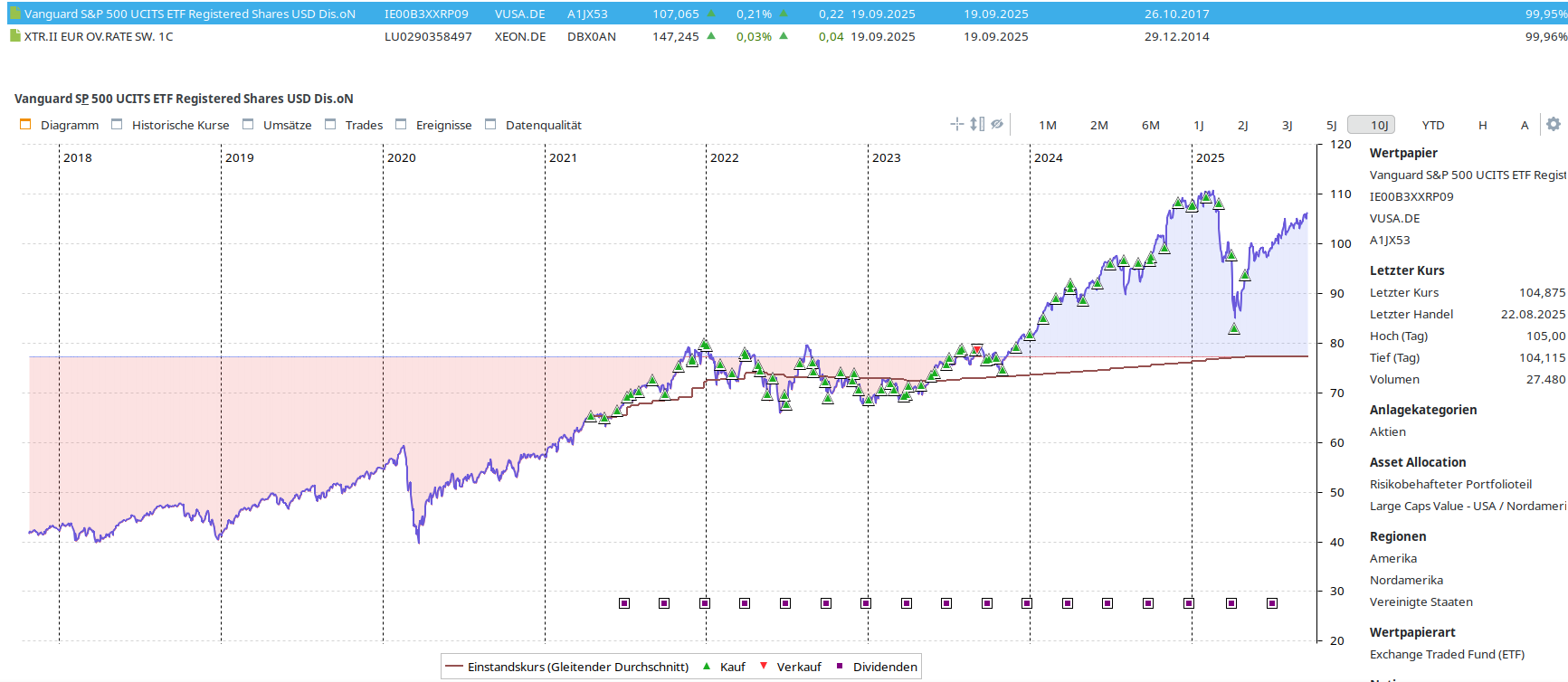The height and width of the screenshot is (682, 1568).
Task: Click the buy marker at the 2025 price low
Action: click(1234, 328)
